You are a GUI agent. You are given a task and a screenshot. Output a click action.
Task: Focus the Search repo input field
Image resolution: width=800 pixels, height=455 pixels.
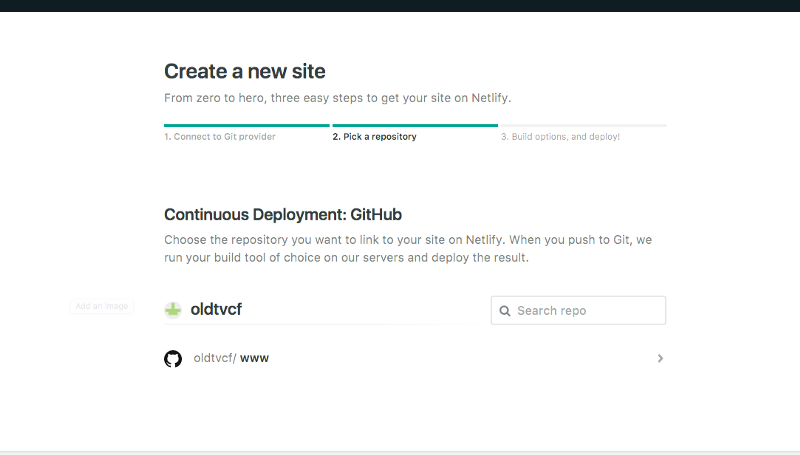[578, 310]
